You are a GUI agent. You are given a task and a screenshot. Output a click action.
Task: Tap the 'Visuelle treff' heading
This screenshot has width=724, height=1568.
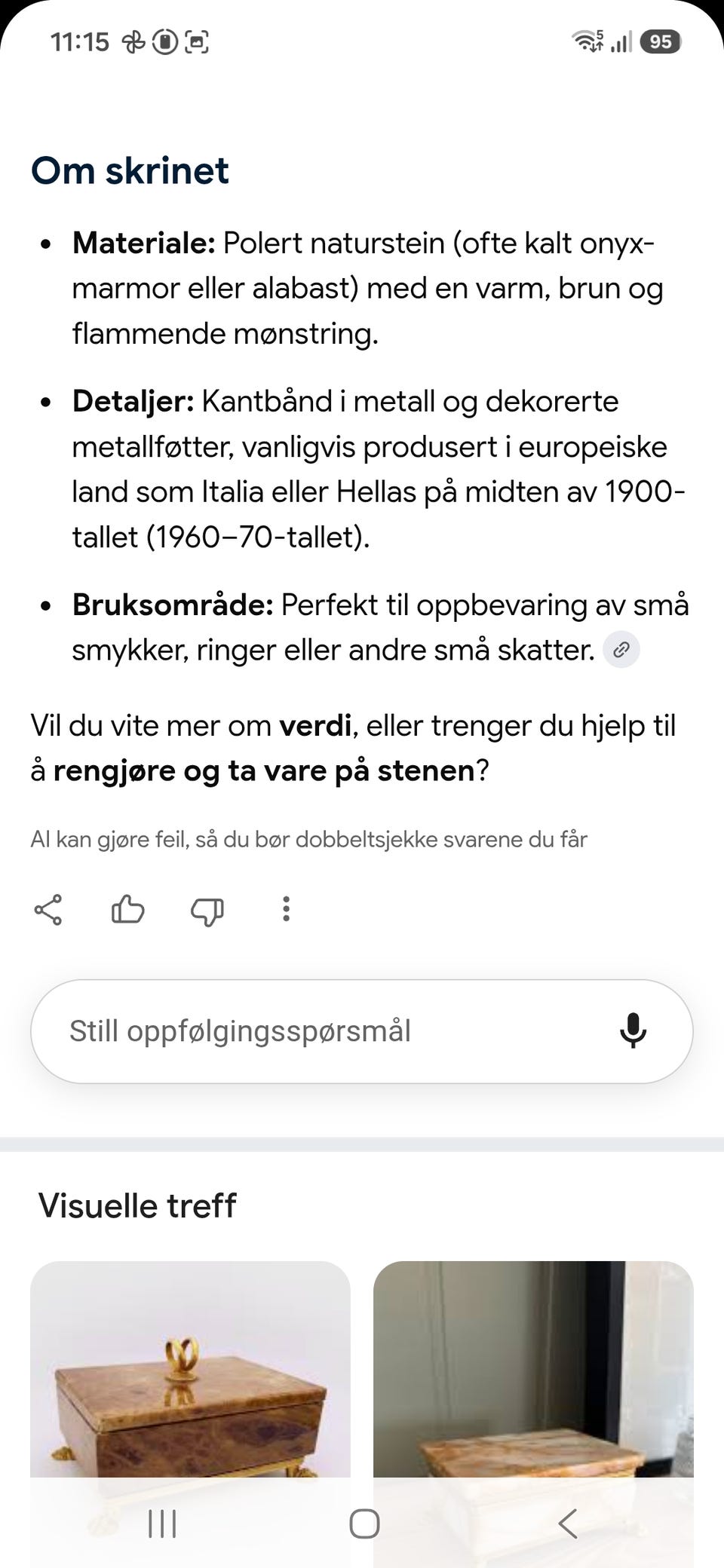point(137,1205)
